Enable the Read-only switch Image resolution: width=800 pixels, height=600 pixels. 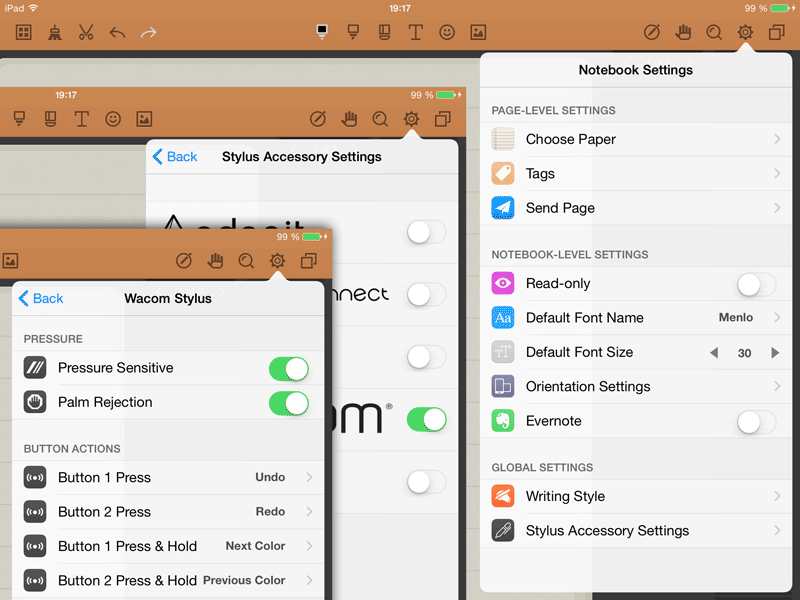click(755, 284)
